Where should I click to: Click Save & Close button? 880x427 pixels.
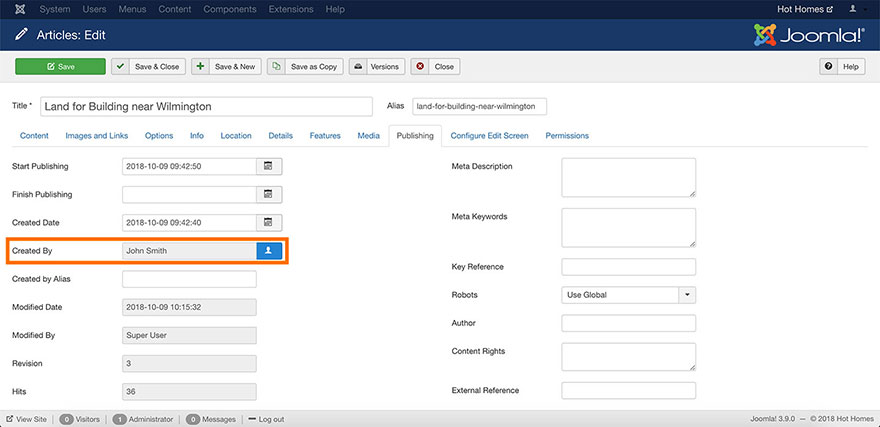click(x=148, y=67)
